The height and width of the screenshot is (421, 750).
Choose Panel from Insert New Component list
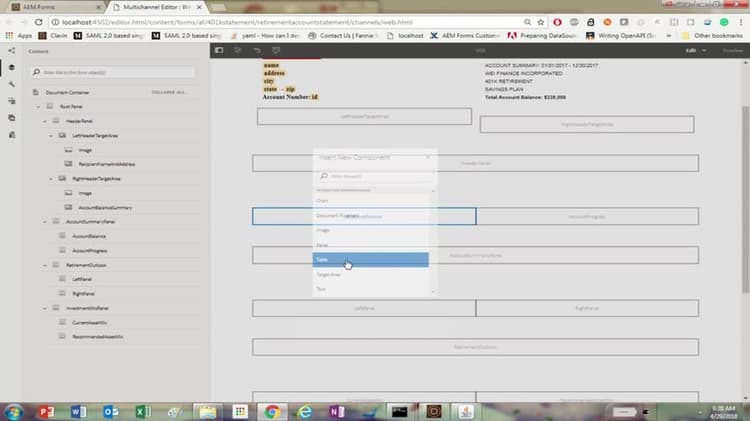pyautogui.click(x=371, y=245)
